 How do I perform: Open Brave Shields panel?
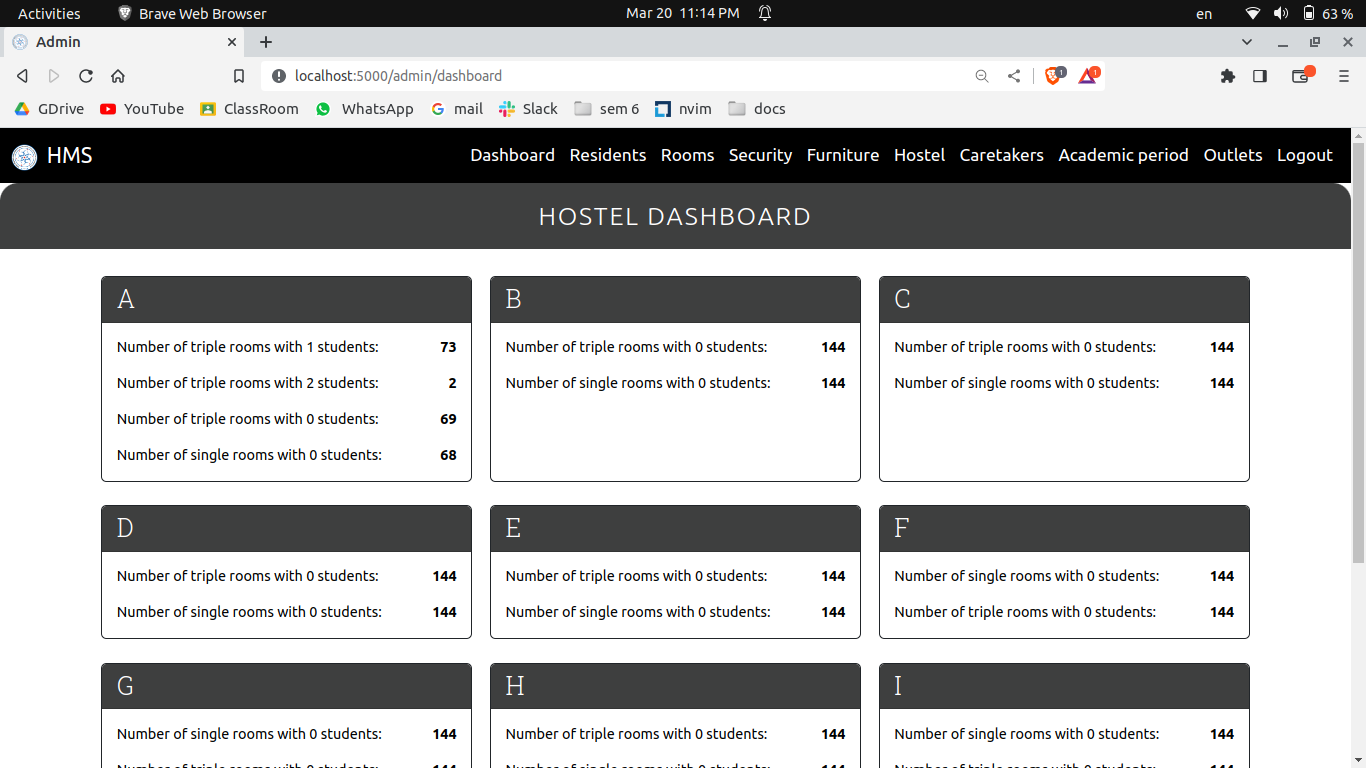(x=1052, y=75)
